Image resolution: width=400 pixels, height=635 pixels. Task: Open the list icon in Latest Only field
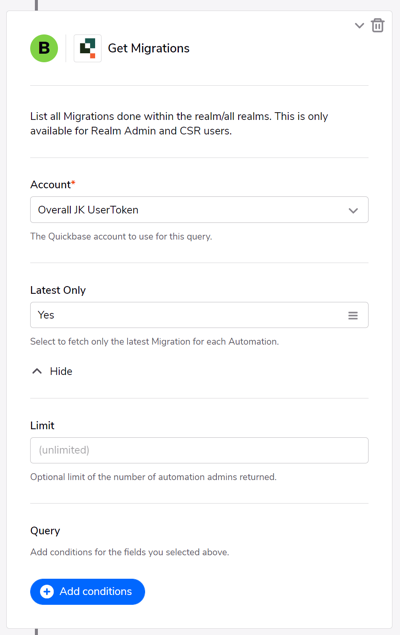(353, 315)
